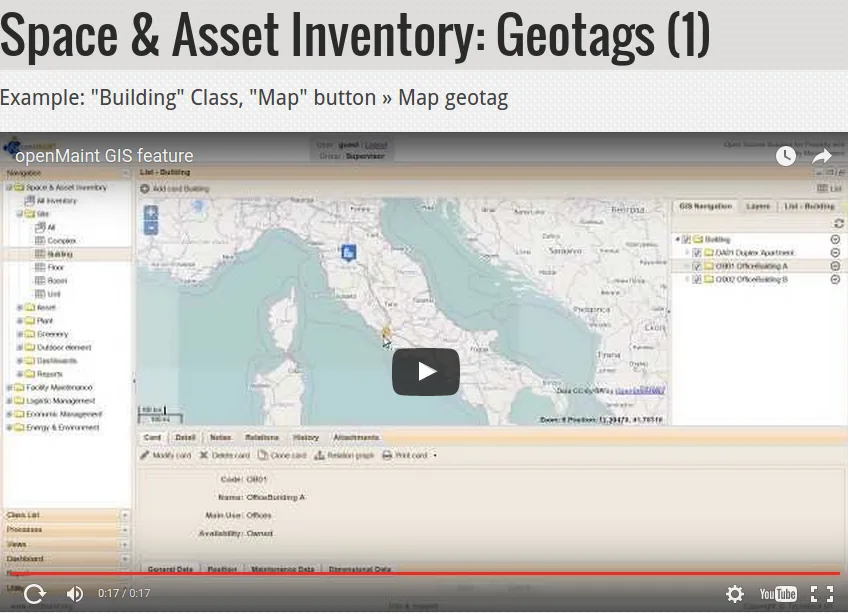The height and width of the screenshot is (613, 848).
Task: Mute the video using the speaker icon
Action: point(75,594)
